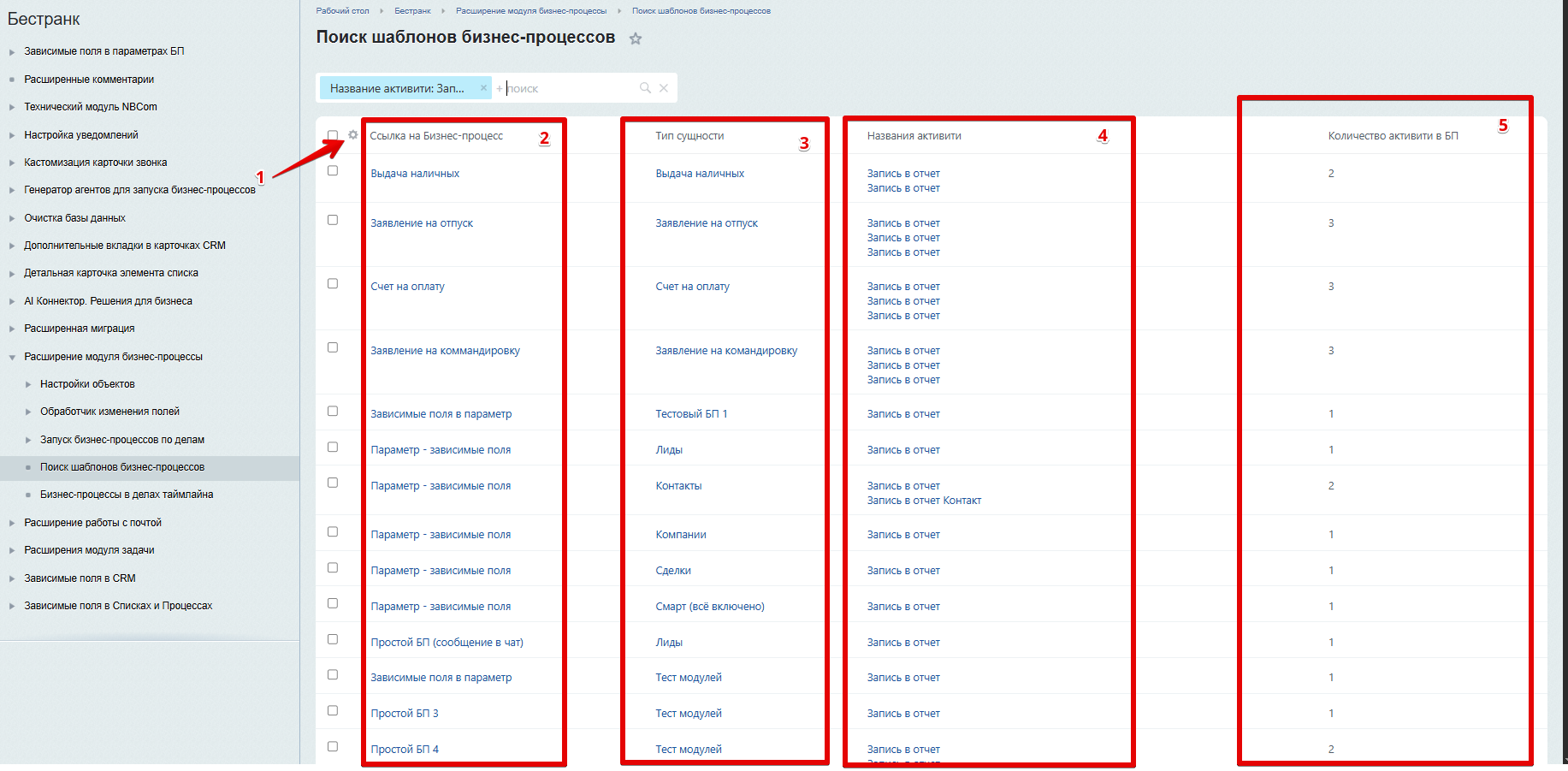This screenshot has height=771, width=1568.
Task: Expand the 'Настройки объектов' arrow
Action: (x=28, y=385)
